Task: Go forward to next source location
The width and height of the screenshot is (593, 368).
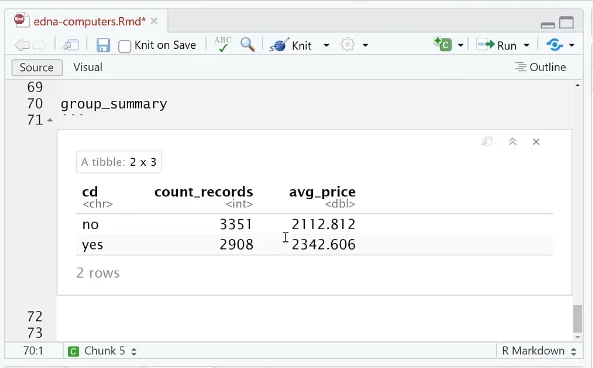Action: pyautogui.click(x=39, y=45)
